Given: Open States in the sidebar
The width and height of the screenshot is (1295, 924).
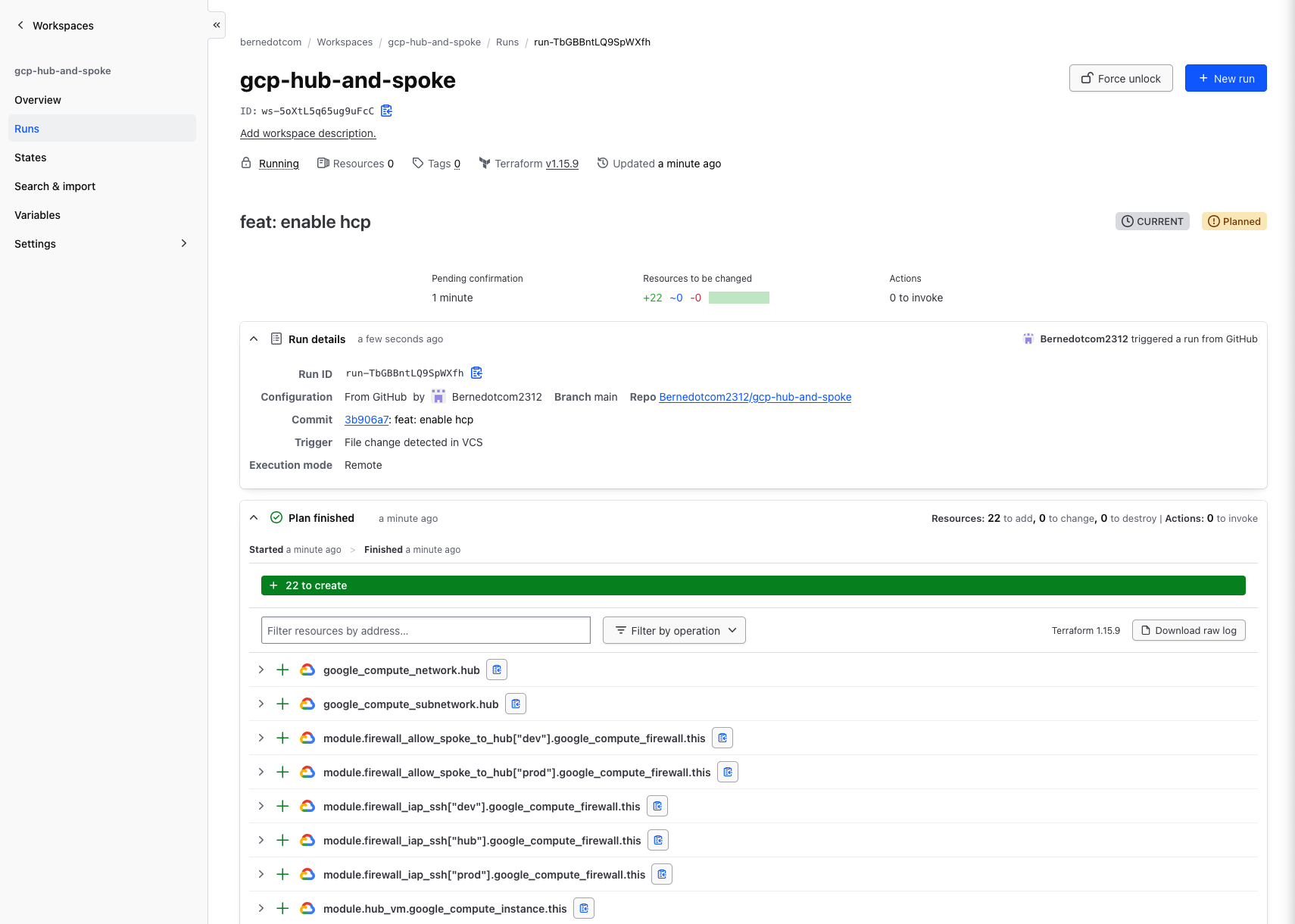Looking at the screenshot, I should [102, 157].
